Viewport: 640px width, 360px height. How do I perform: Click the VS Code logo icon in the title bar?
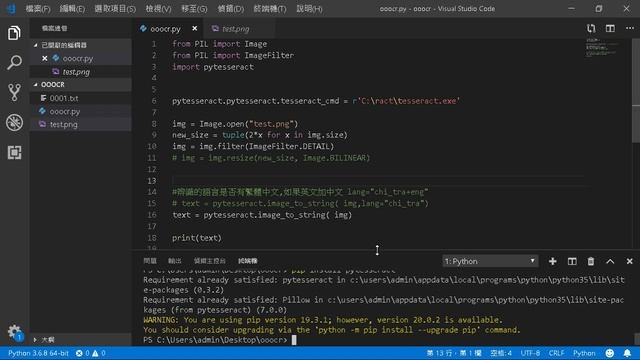click(11, 9)
